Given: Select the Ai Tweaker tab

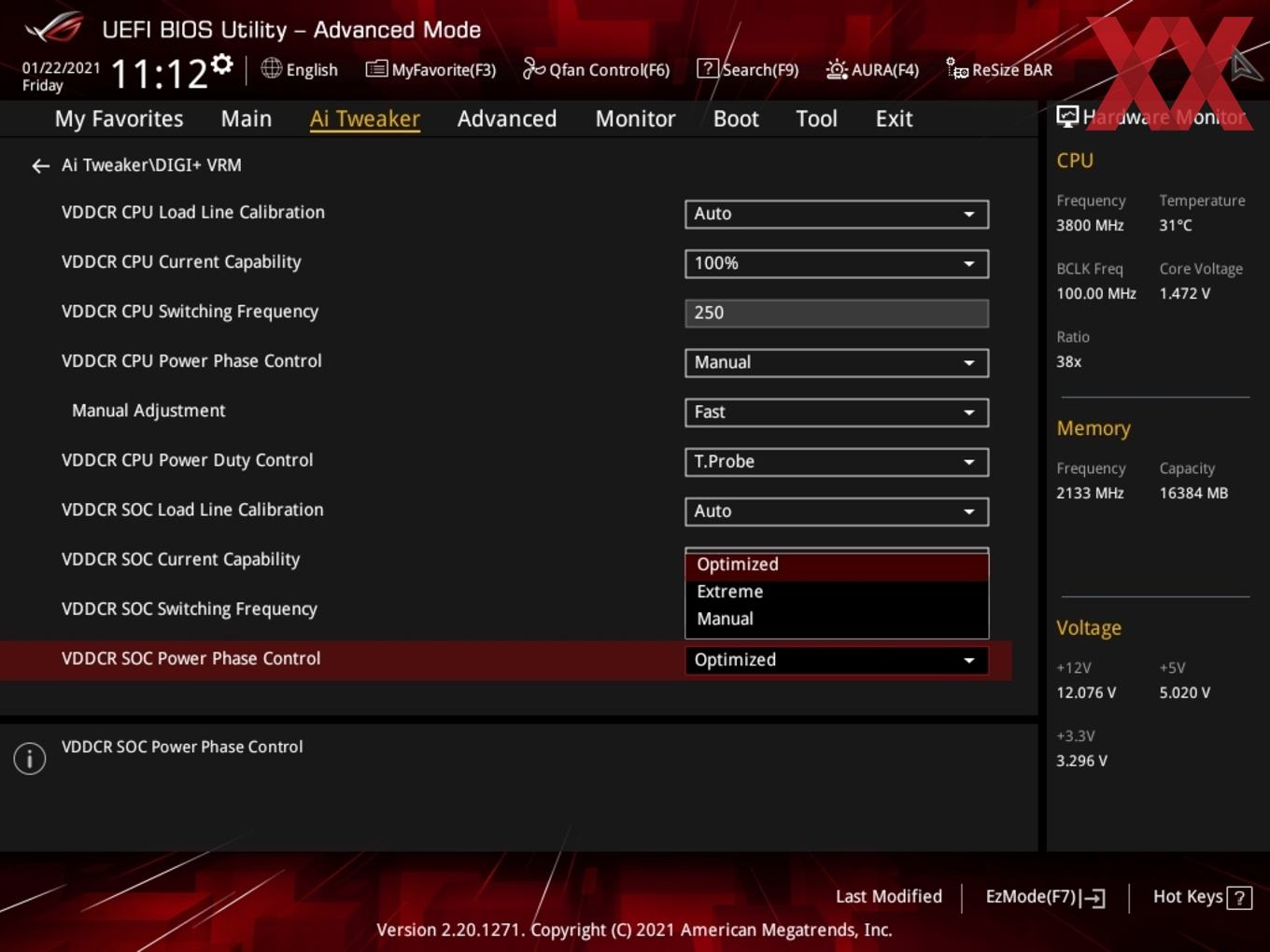Looking at the screenshot, I should [365, 119].
